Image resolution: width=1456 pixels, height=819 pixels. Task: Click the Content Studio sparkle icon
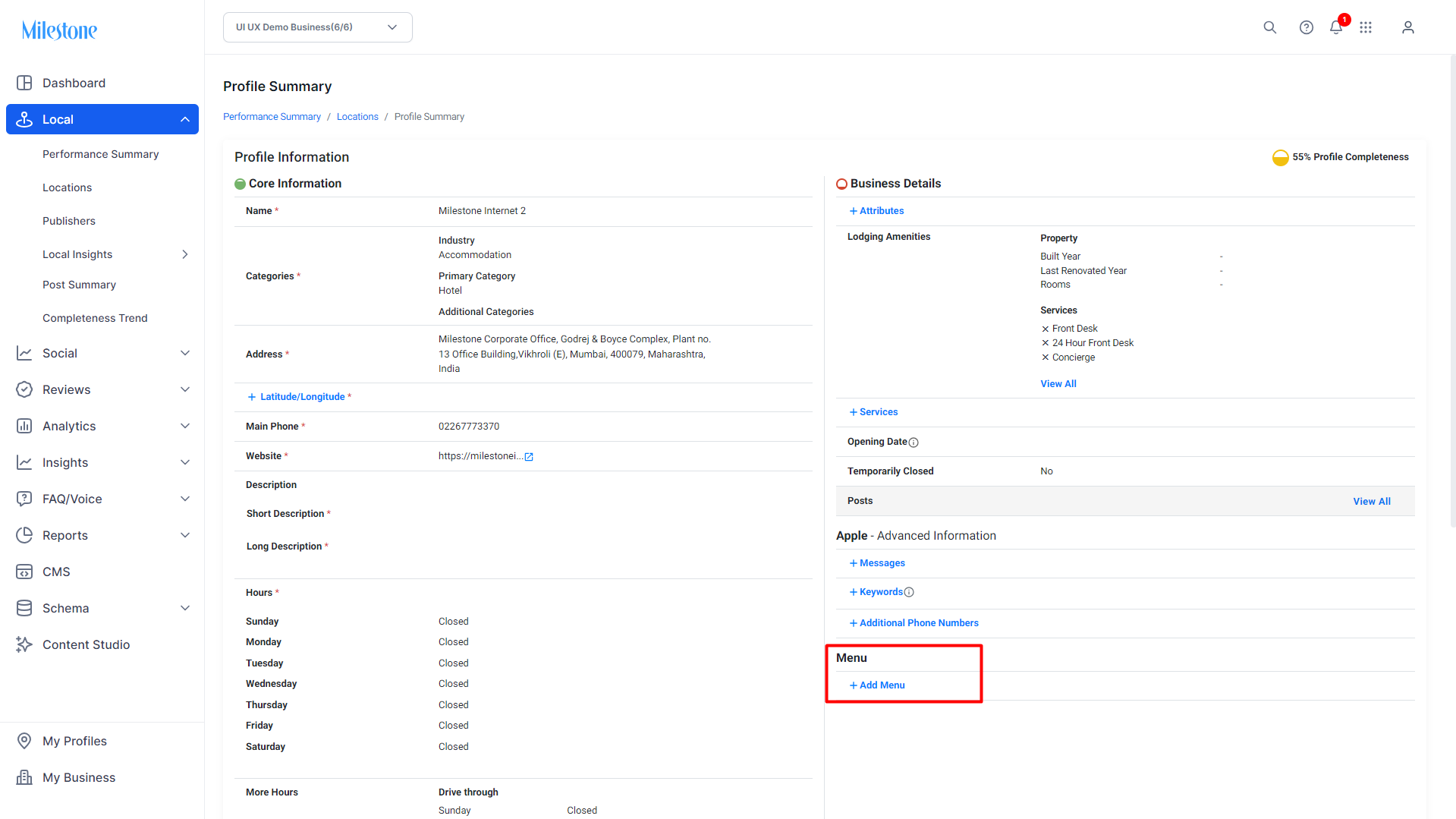click(x=24, y=644)
